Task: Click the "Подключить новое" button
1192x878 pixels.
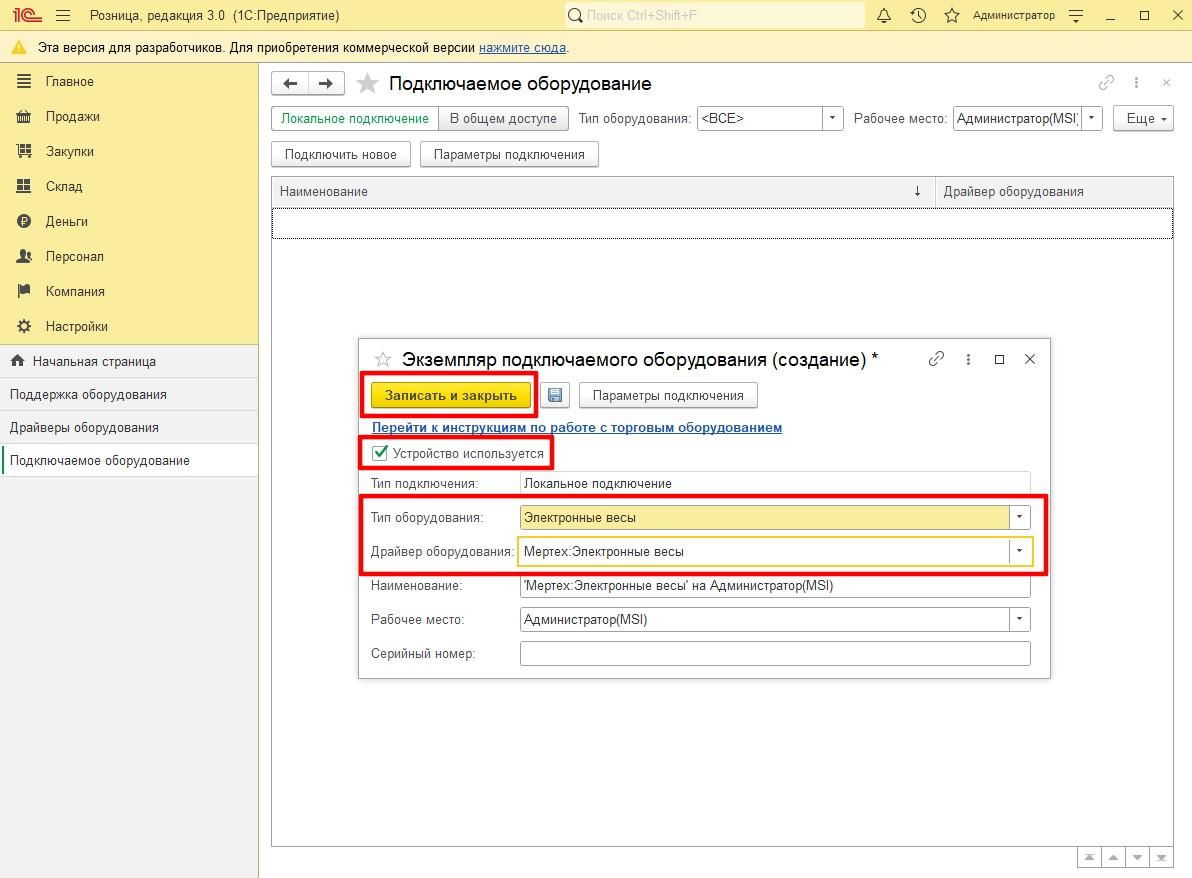Action: pos(340,154)
